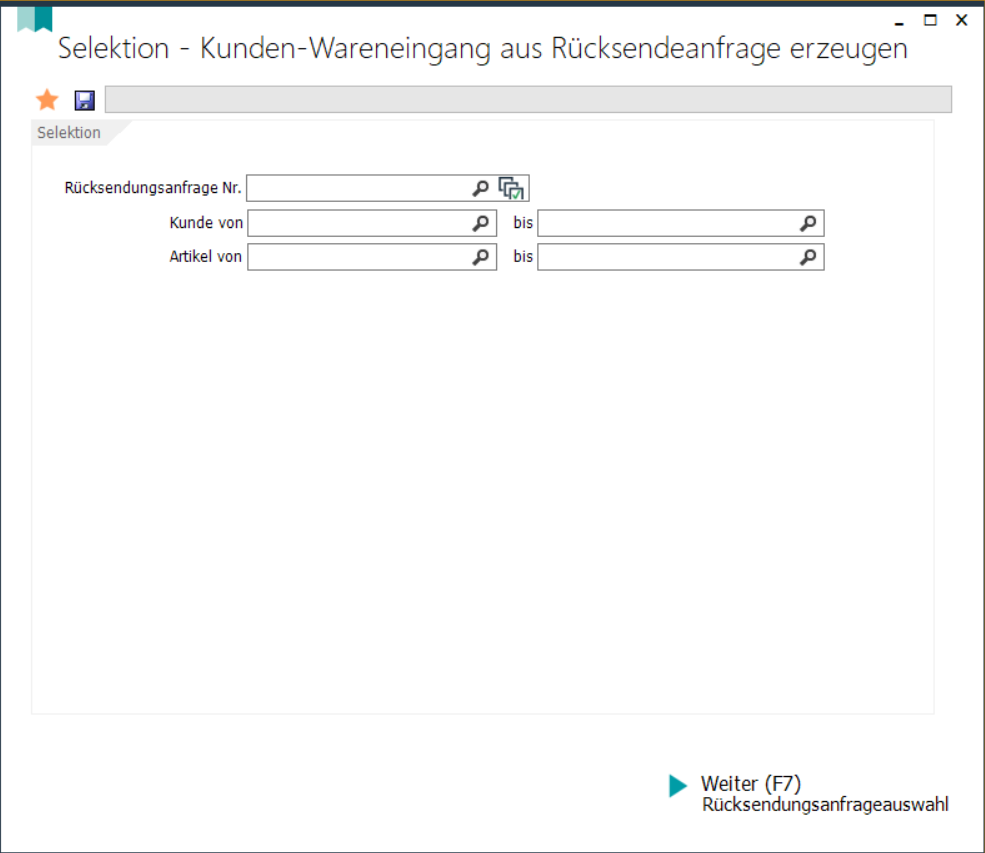The height and width of the screenshot is (853, 985).
Task: Click Weiter (F7) to proceed
Action: (x=751, y=783)
